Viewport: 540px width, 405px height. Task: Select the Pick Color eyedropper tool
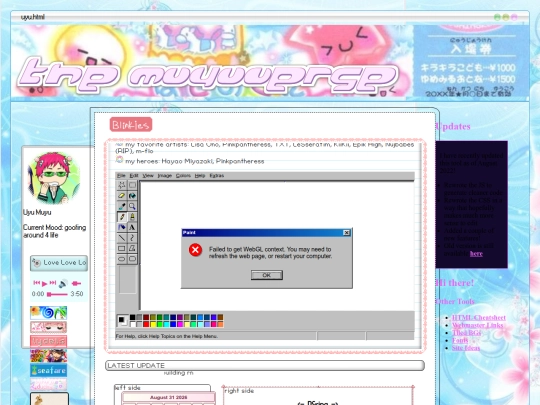122,206
